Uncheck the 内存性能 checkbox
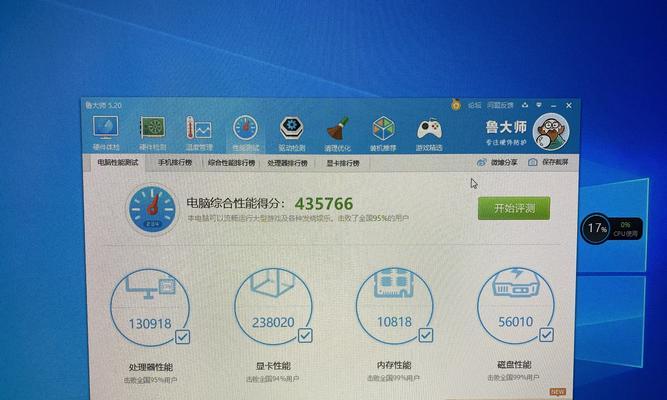This screenshot has width=667, height=400. coord(426,335)
